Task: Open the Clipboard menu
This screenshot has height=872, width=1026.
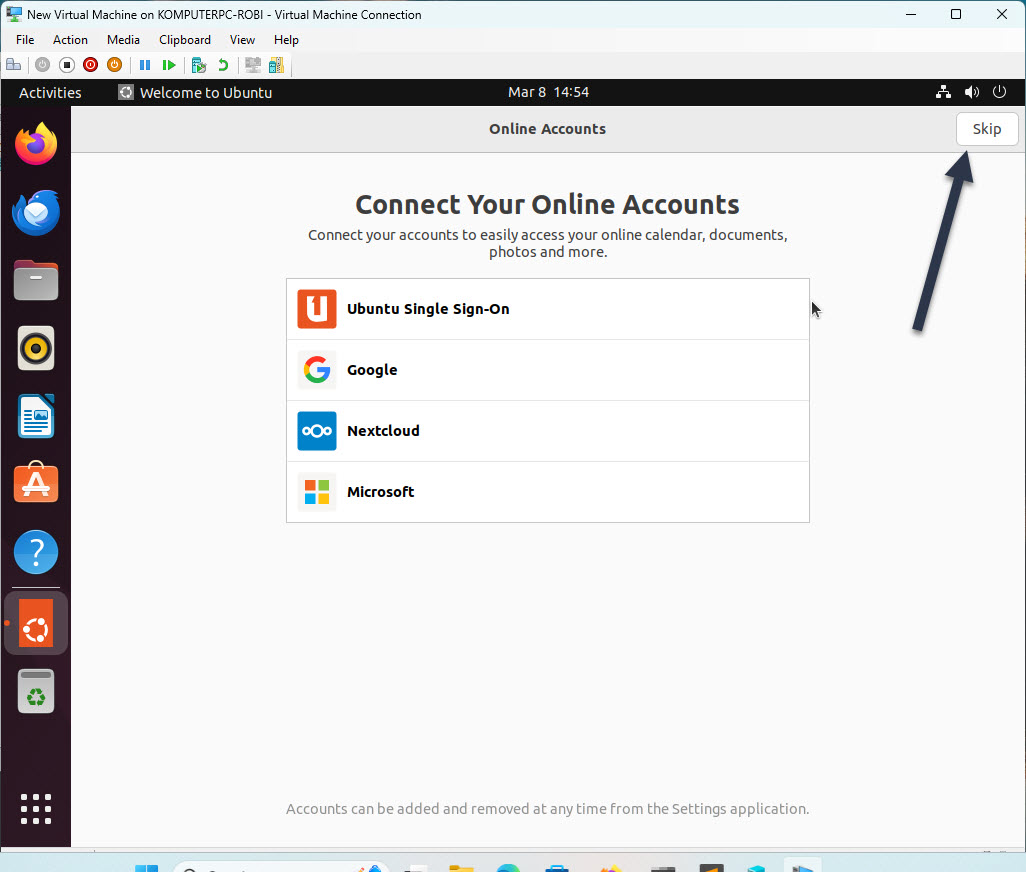Action: pos(184,40)
